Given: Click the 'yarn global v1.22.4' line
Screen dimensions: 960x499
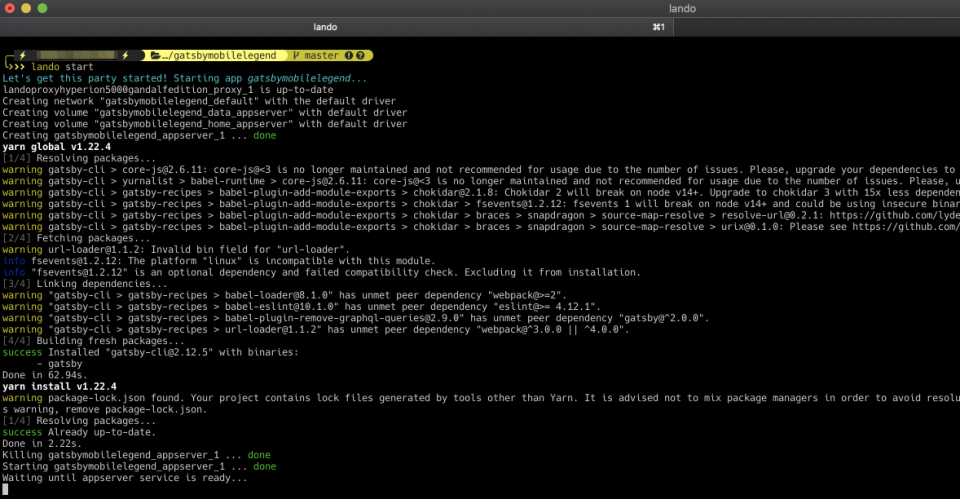Looking at the screenshot, I should pyautogui.click(x=56, y=147).
